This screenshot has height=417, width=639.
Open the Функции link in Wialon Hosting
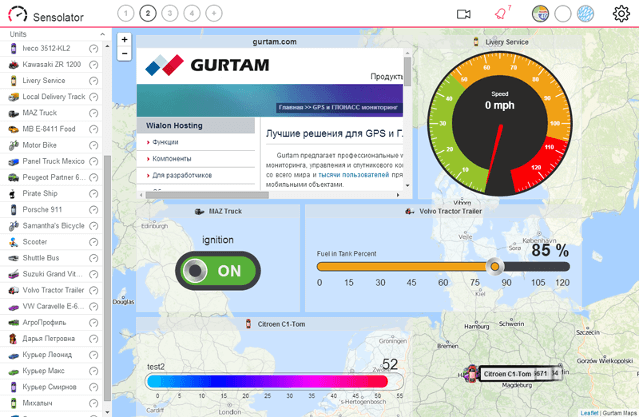[165, 142]
